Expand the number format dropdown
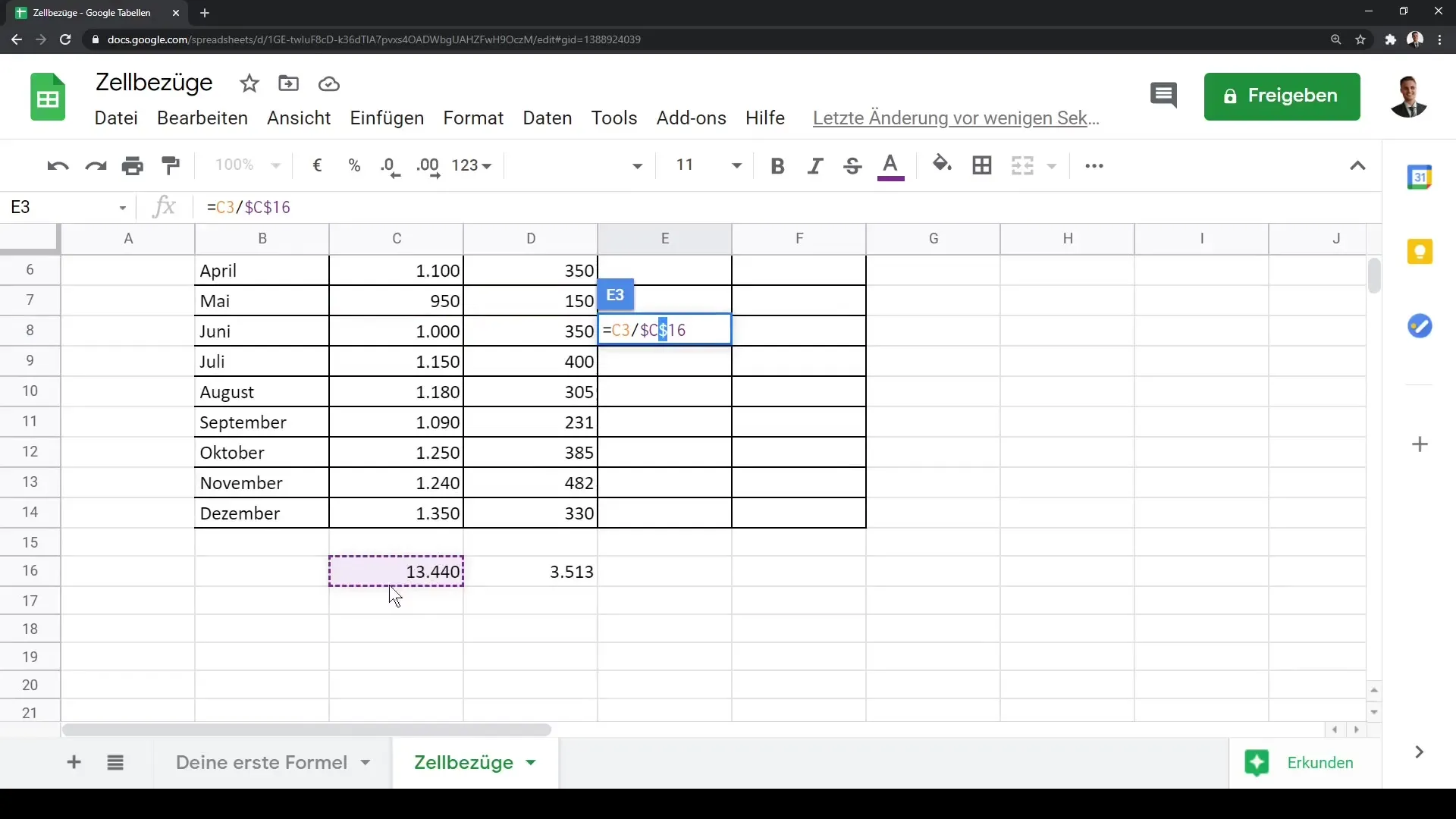The image size is (1456, 819). [472, 165]
